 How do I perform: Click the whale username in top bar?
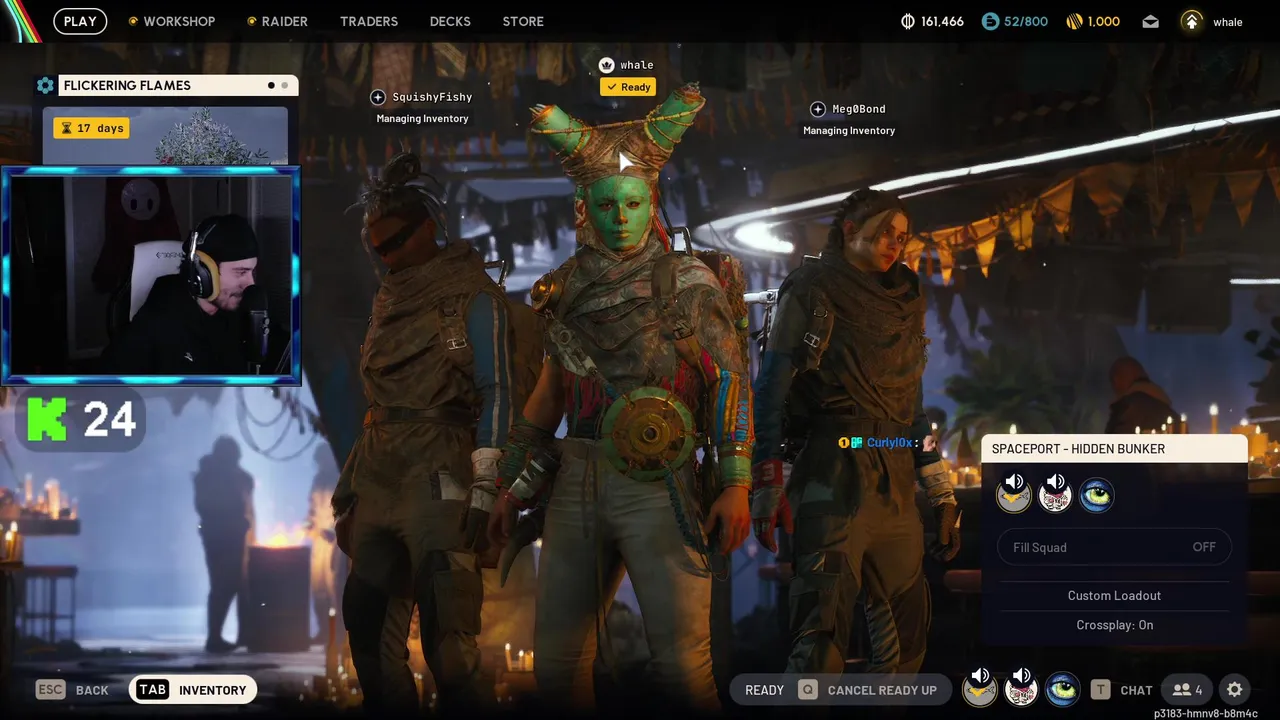(1228, 22)
